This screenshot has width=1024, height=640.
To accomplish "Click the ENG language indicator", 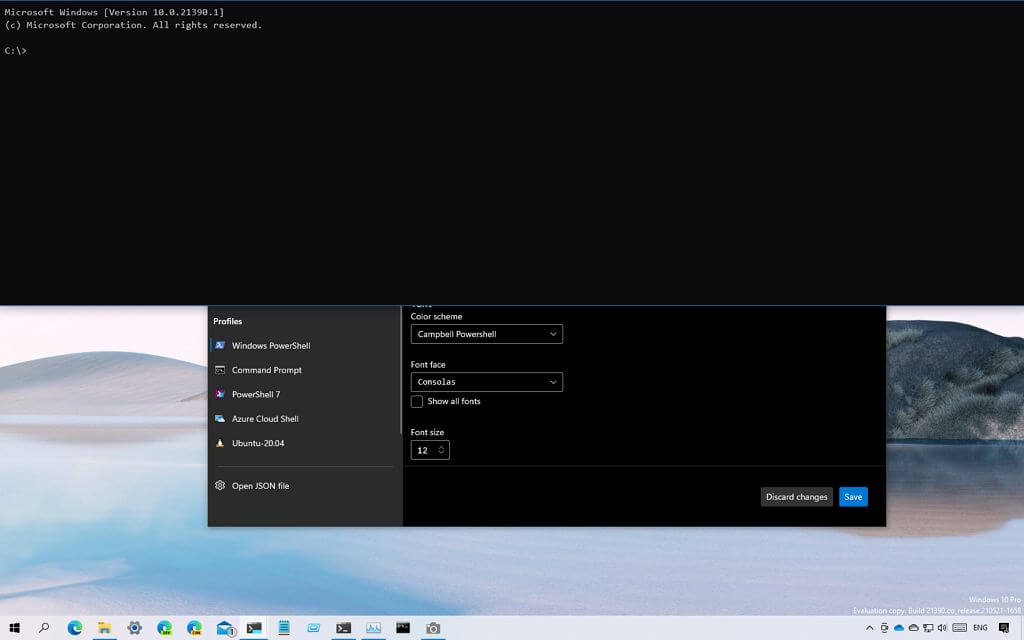I will tap(980, 628).
